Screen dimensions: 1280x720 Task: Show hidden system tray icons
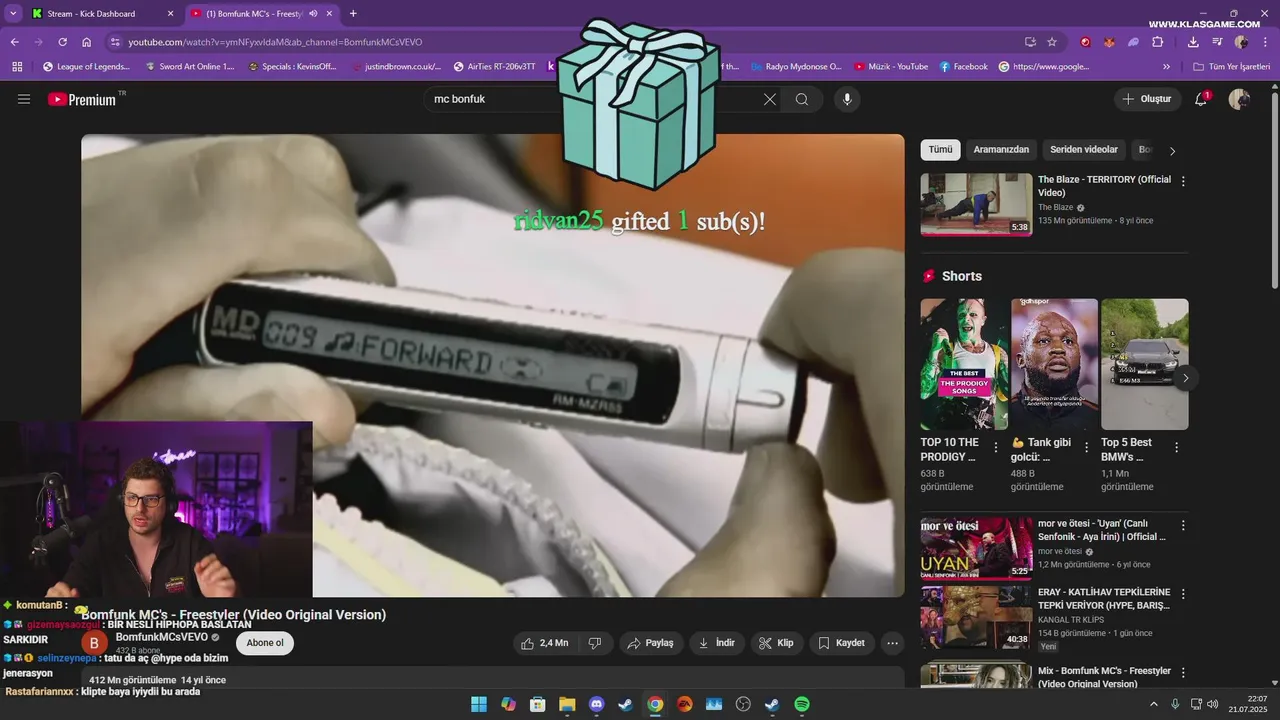coord(1154,704)
